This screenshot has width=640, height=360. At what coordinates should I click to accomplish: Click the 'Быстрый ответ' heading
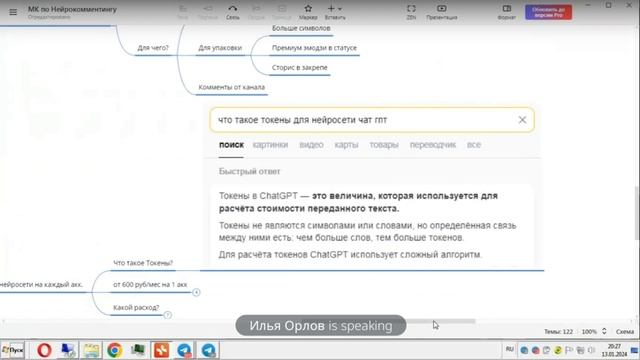point(249,171)
